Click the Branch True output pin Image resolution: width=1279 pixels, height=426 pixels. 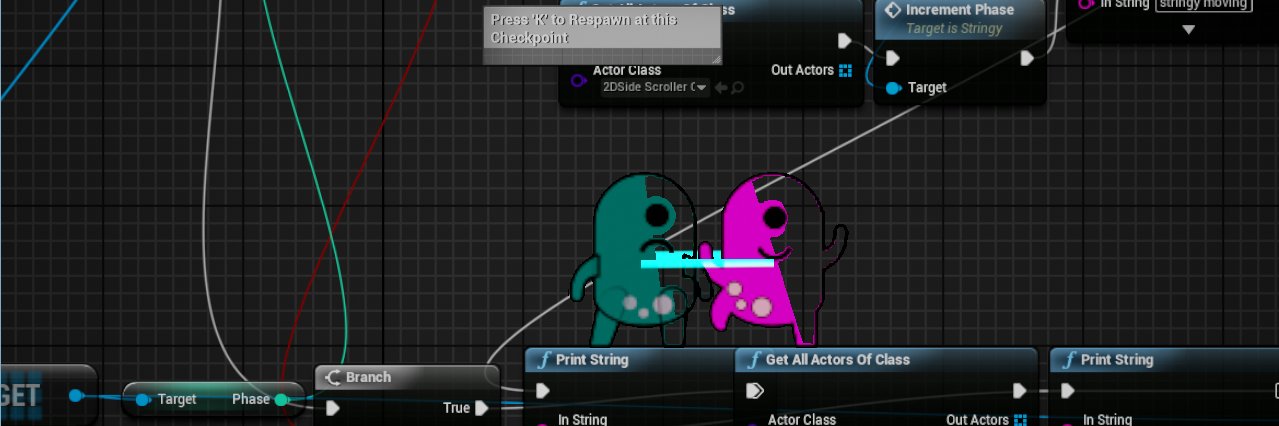coord(482,408)
